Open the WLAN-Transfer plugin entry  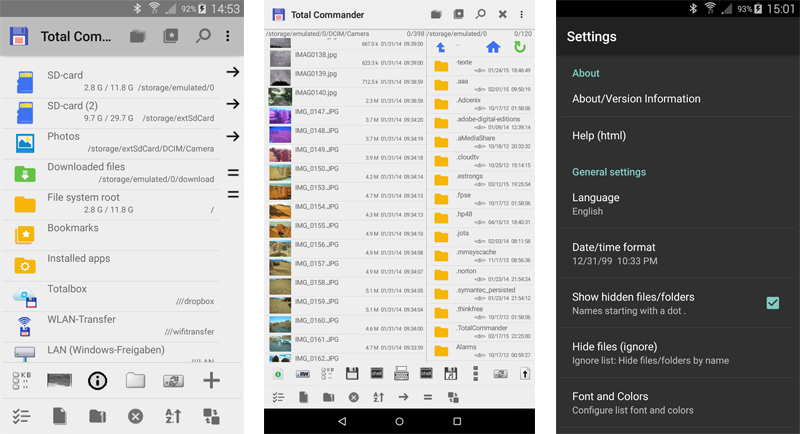coord(111,326)
